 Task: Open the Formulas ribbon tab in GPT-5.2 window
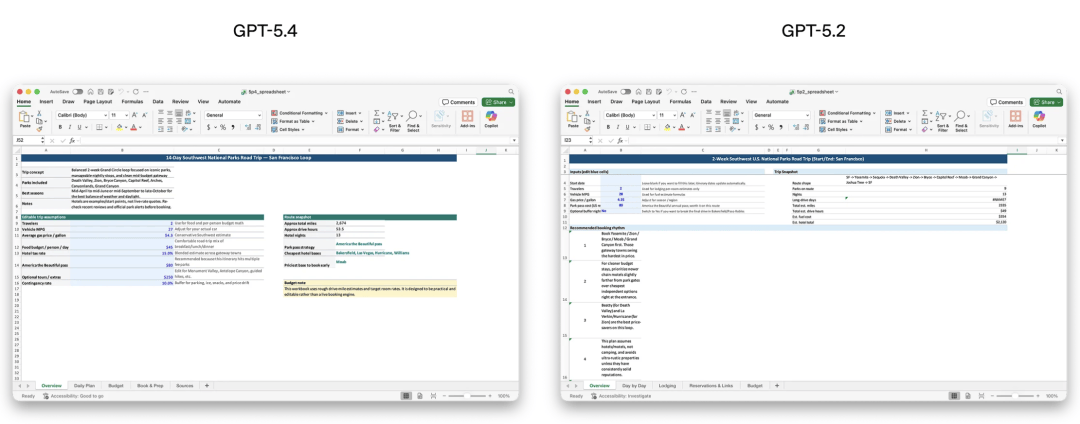point(680,101)
